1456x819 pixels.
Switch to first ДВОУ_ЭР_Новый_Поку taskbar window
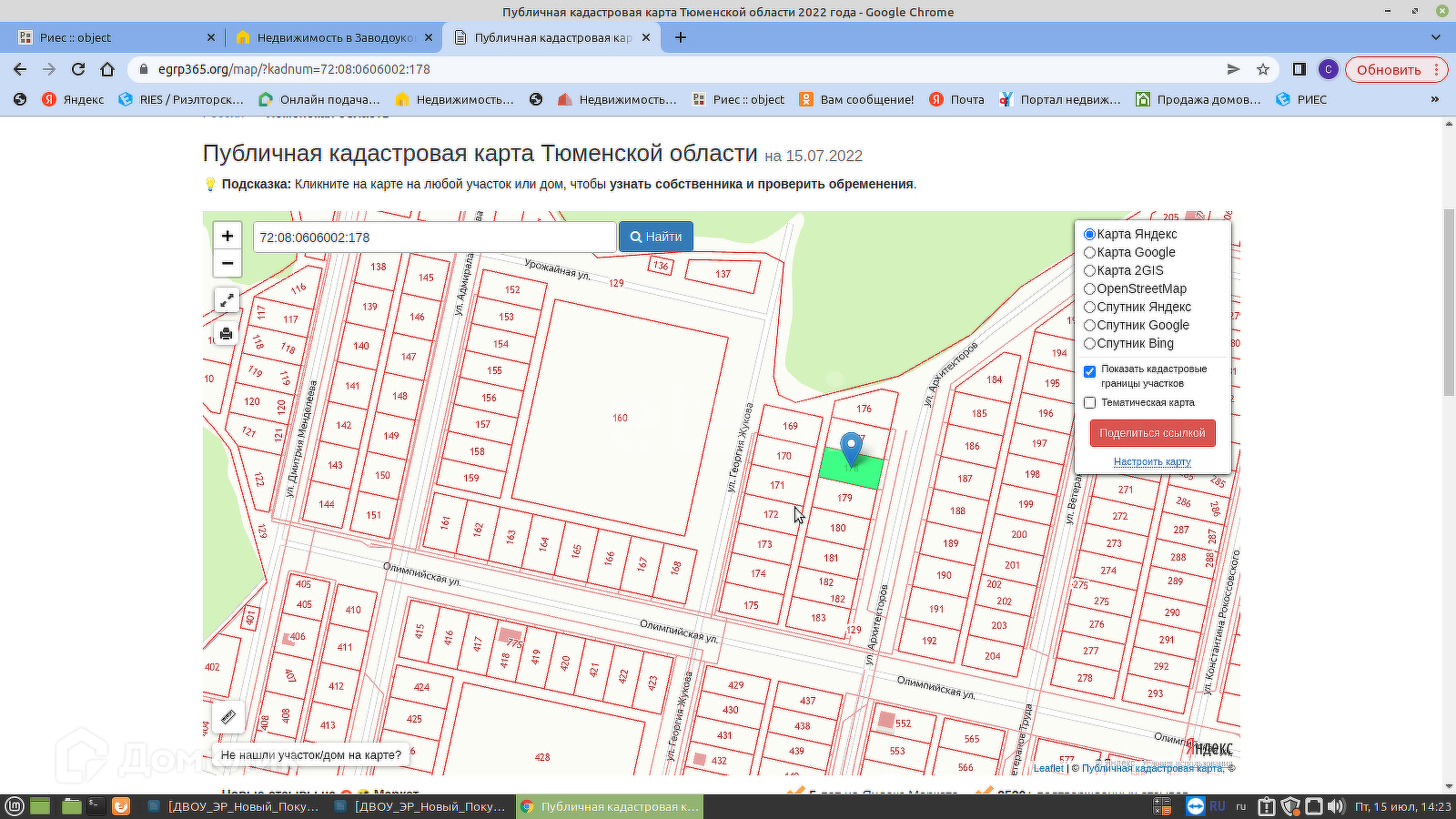coord(233,806)
